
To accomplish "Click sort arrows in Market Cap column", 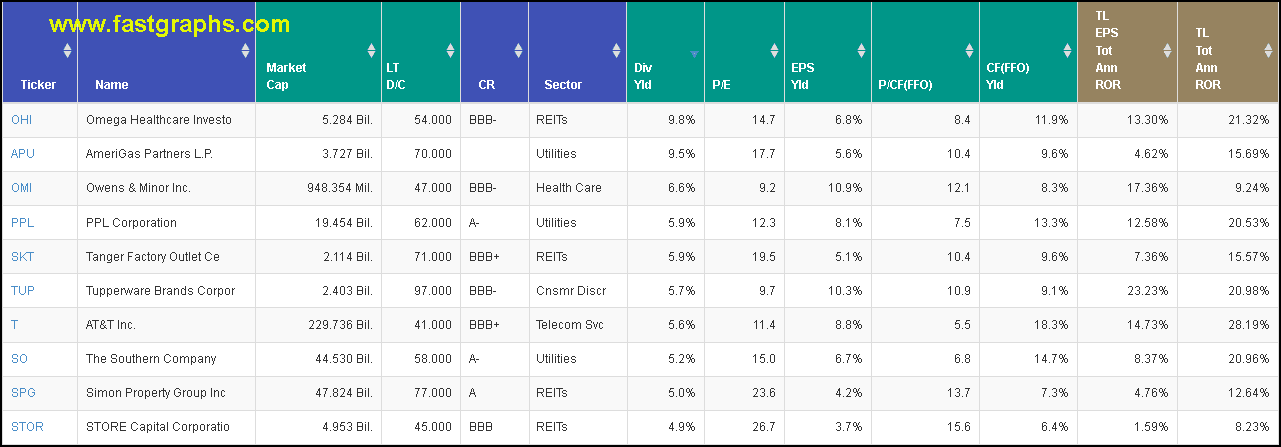I will pos(371,50).
